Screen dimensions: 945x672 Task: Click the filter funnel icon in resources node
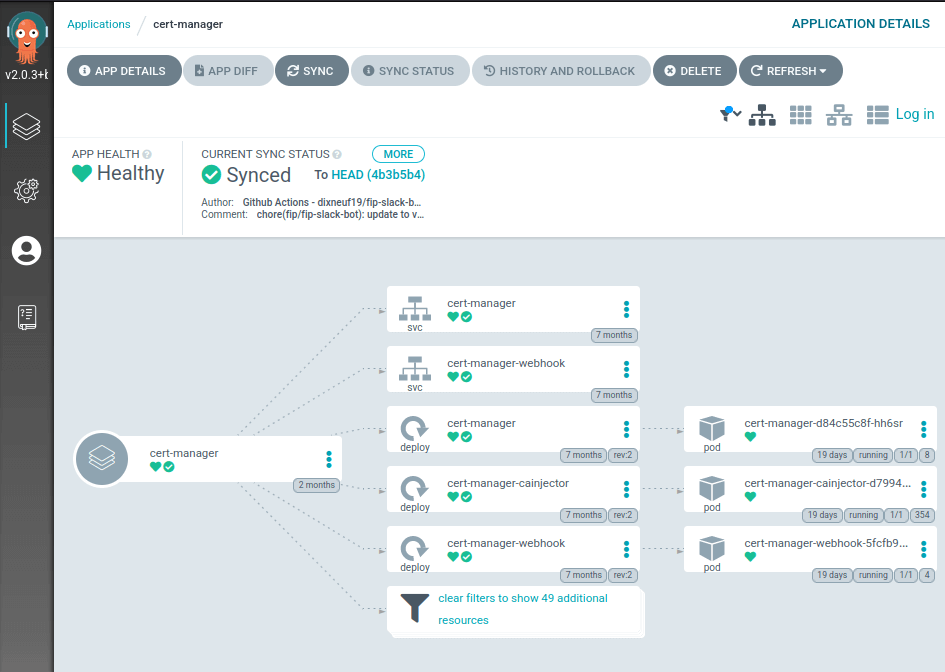pos(415,608)
